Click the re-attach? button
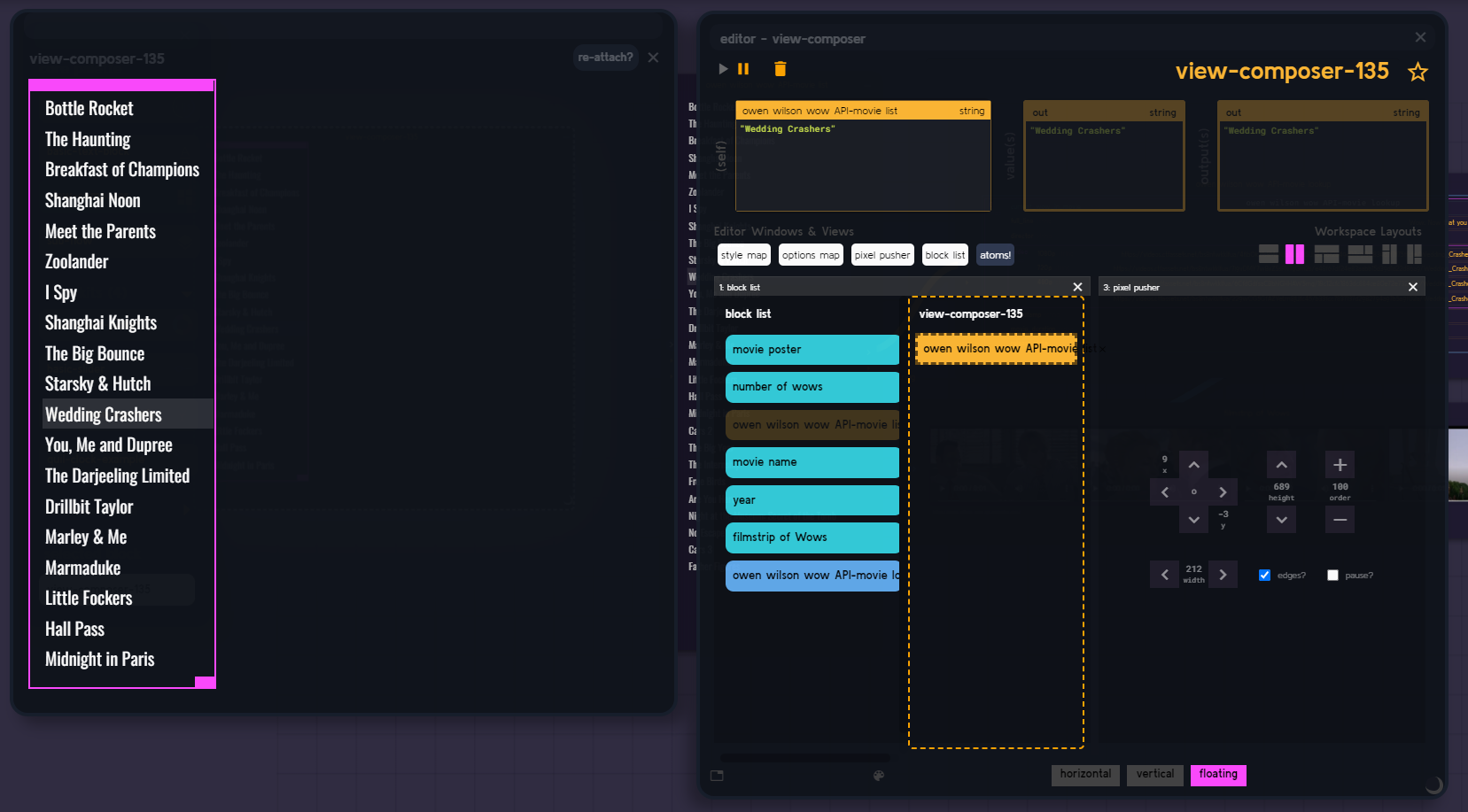 [x=605, y=58]
